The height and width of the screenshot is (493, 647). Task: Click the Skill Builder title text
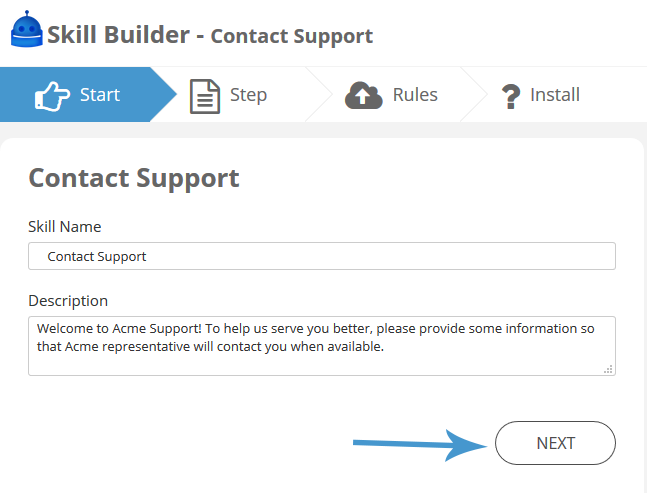tap(119, 35)
